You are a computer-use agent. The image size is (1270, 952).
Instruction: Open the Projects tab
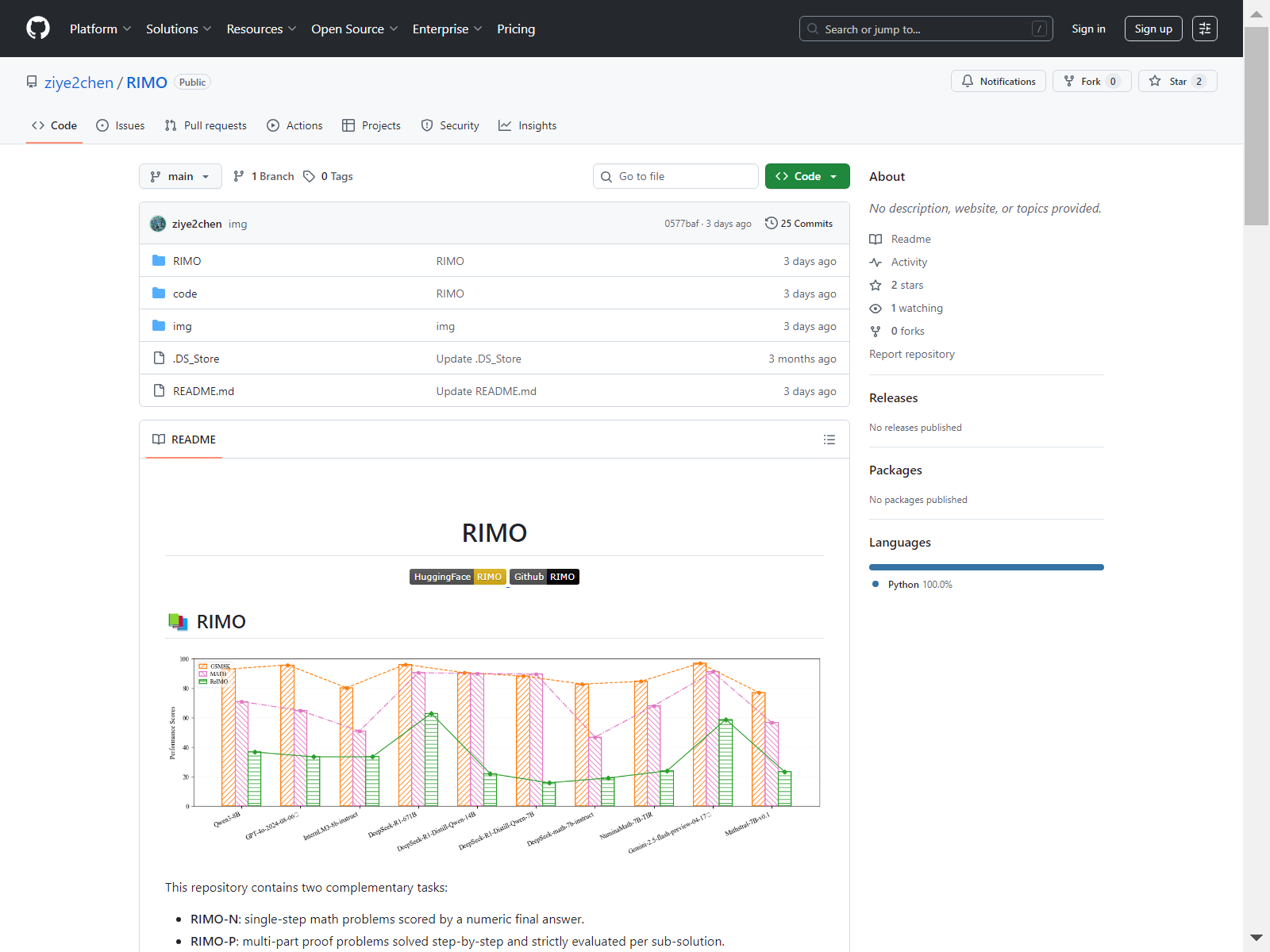(371, 125)
